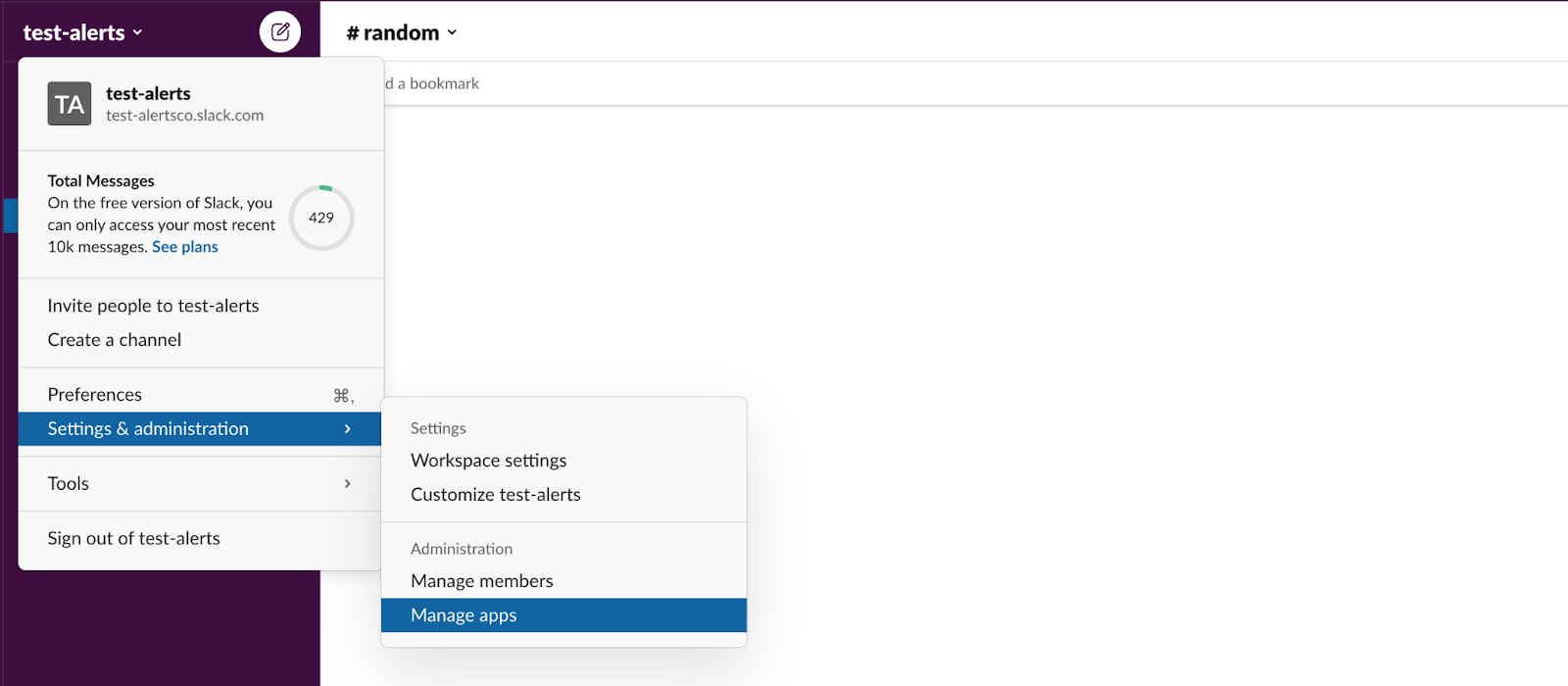Open Manage members
This screenshot has width=1568, height=686.
[x=482, y=581]
